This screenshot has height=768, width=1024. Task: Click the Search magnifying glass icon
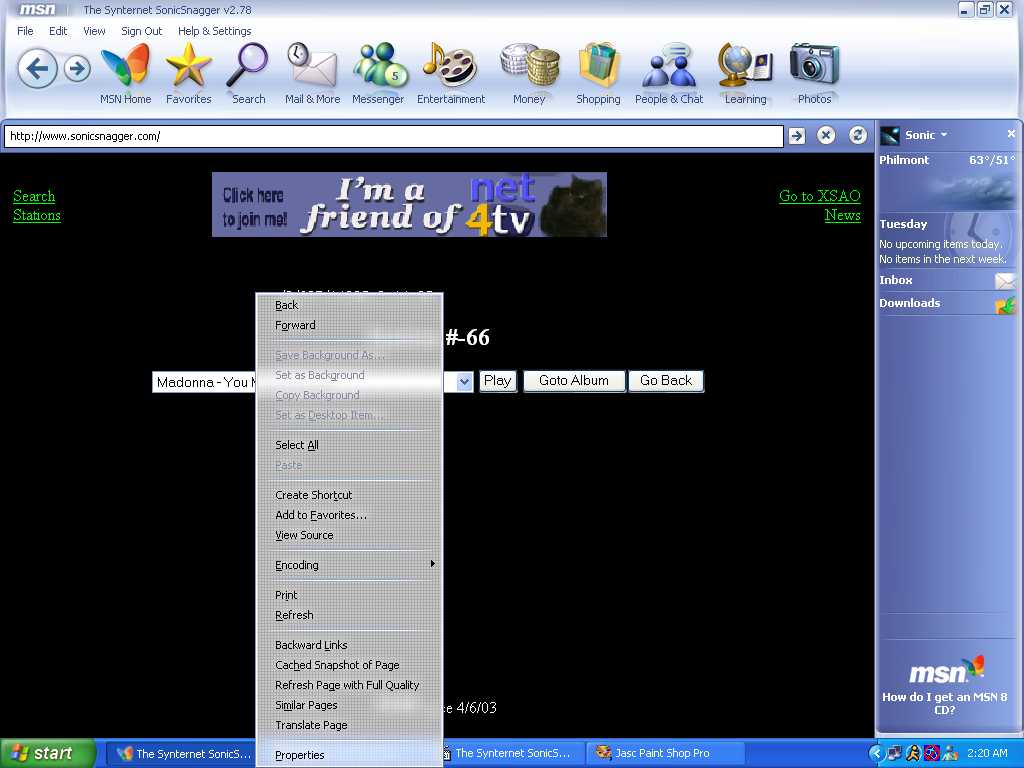[x=248, y=67]
